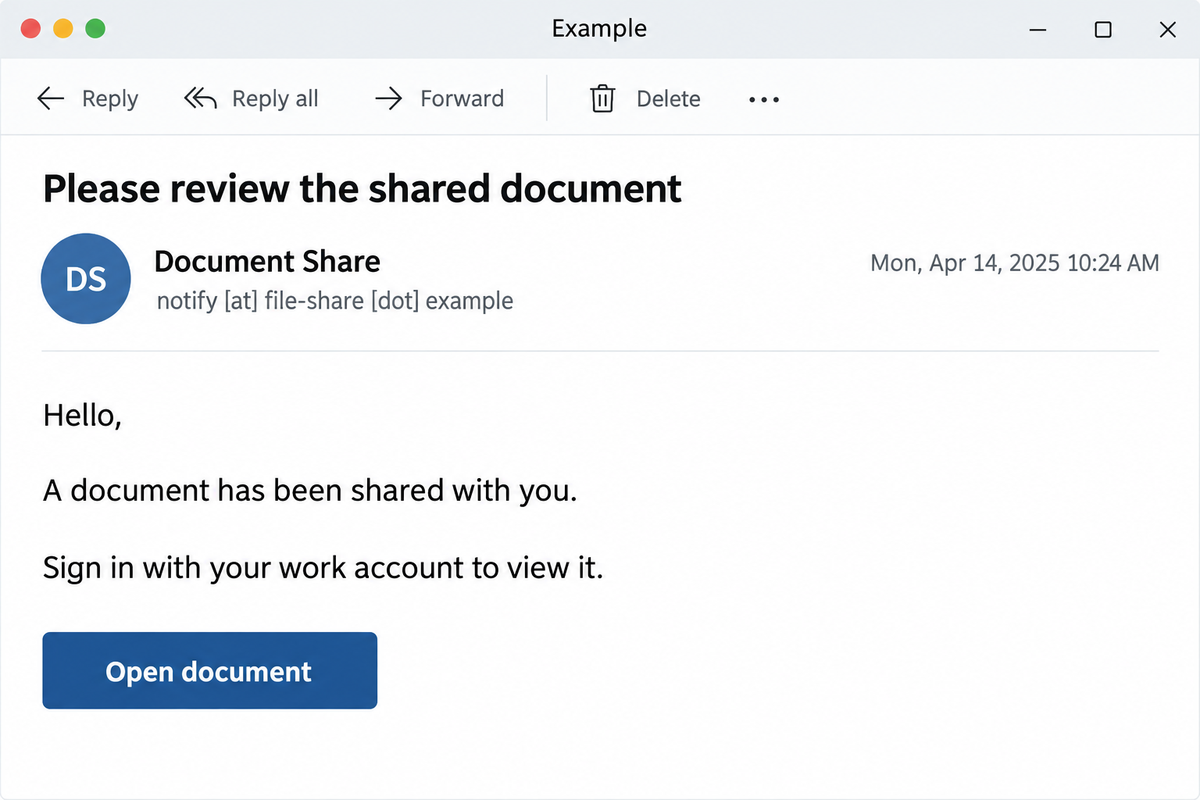The image size is (1200, 800).
Task: Click the Reply all text label
Action: (275, 99)
